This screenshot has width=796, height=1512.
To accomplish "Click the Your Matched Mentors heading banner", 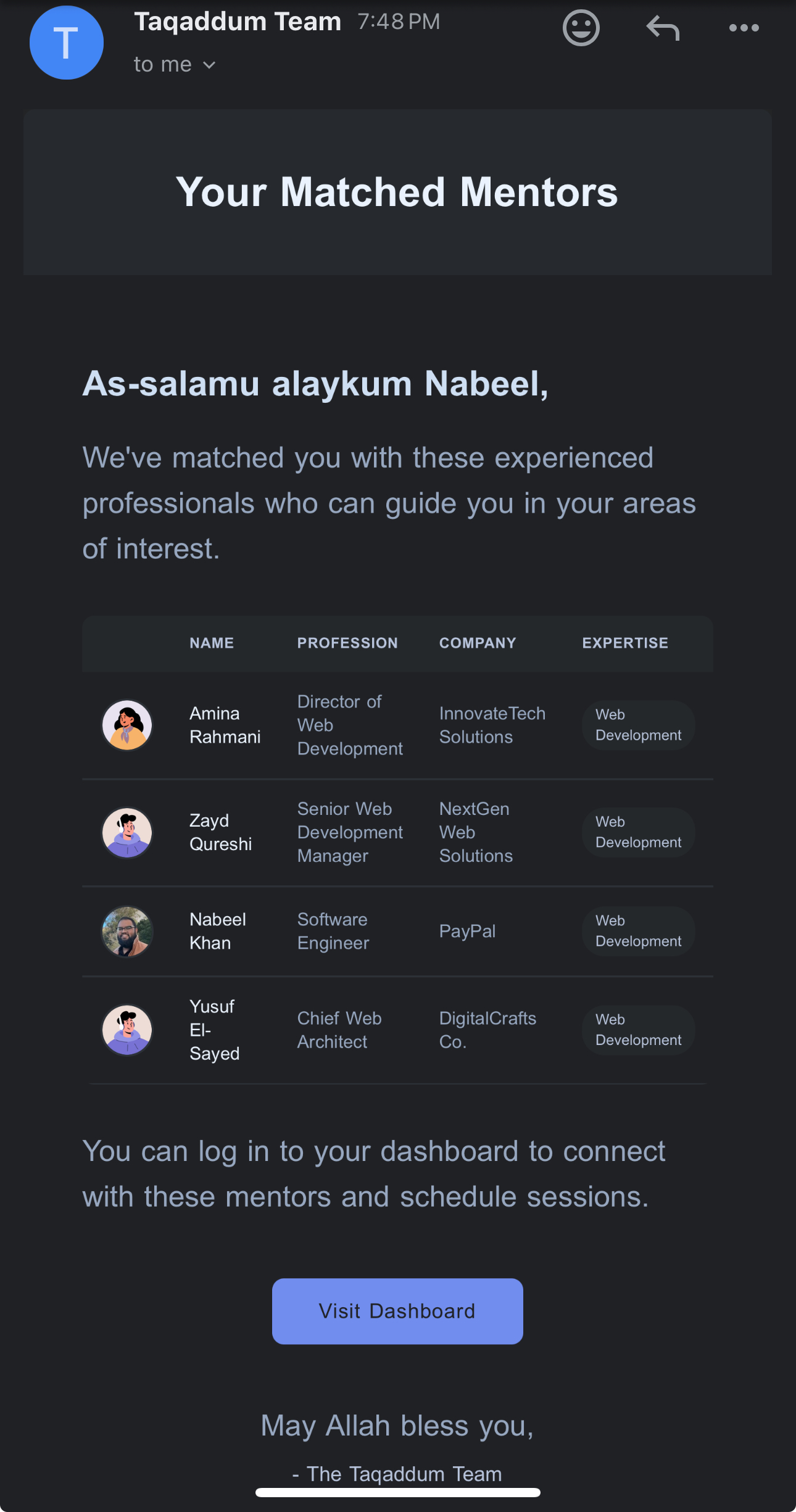I will pos(397,192).
